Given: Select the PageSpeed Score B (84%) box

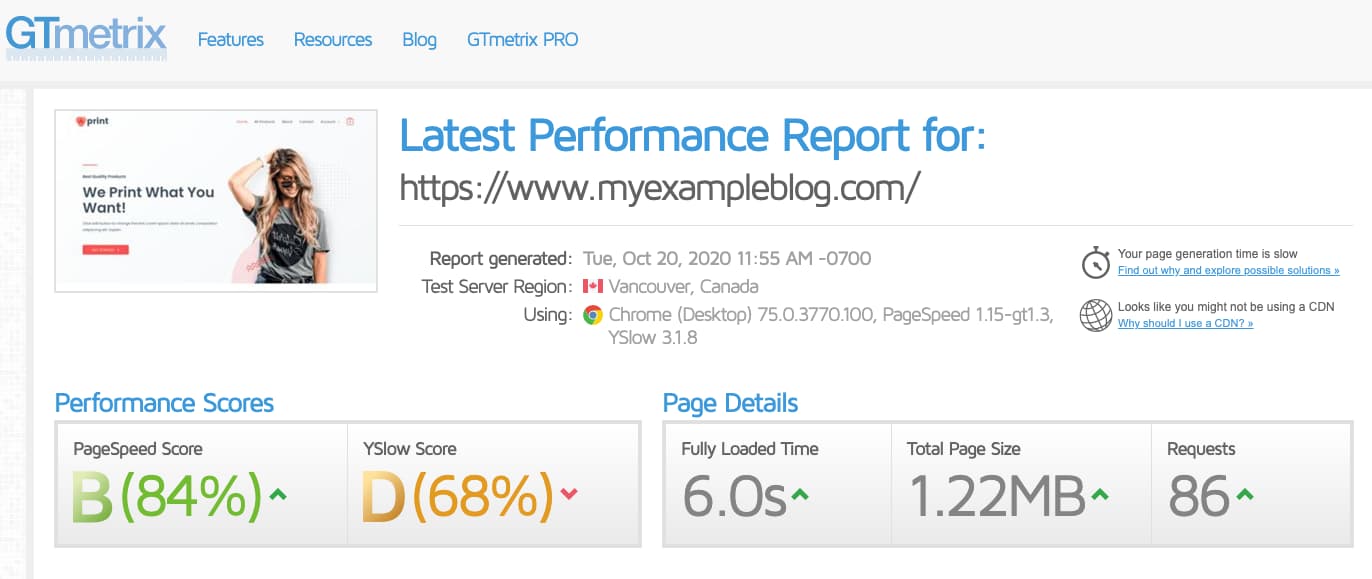Looking at the screenshot, I should click(x=201, y=484).
